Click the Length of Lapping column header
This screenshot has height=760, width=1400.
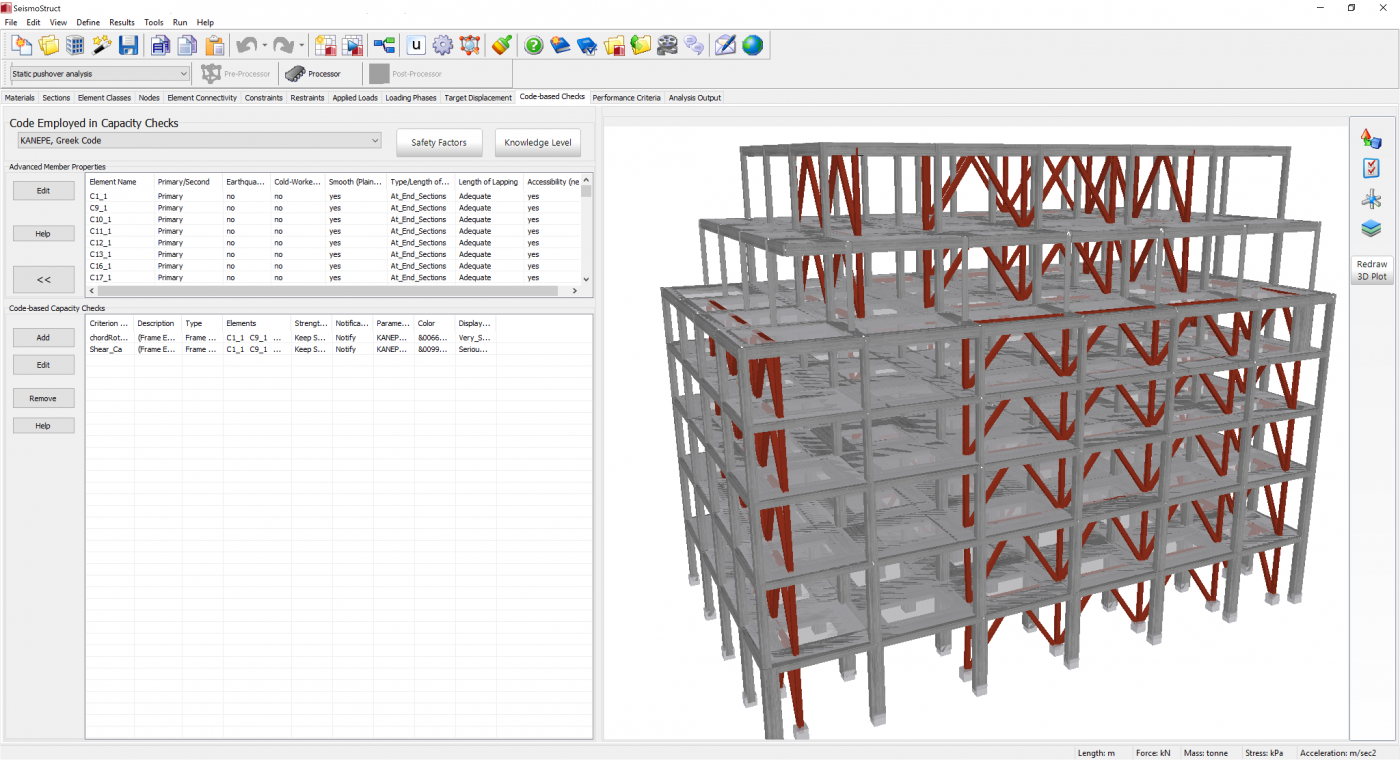490,182
